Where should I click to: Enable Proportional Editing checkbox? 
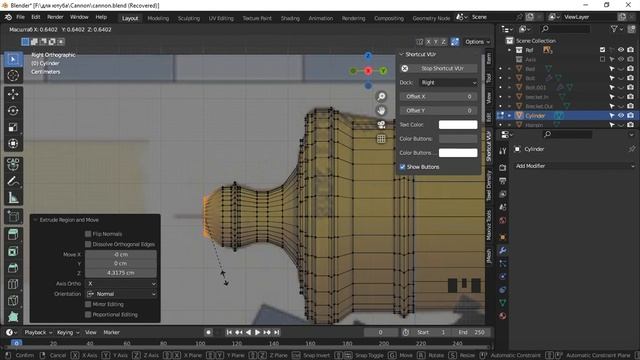tap(88, 314)
